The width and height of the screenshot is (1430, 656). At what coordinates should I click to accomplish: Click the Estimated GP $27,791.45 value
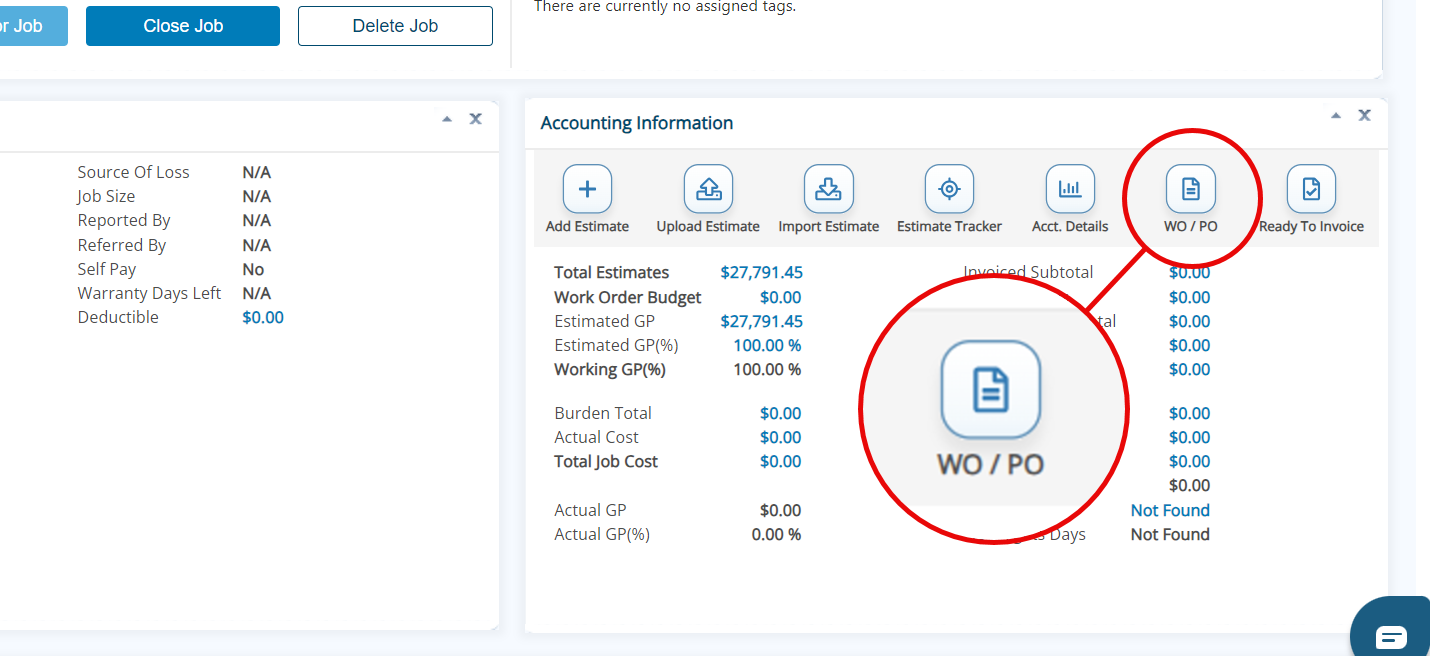pyautogui.click(x=761, y=321)
